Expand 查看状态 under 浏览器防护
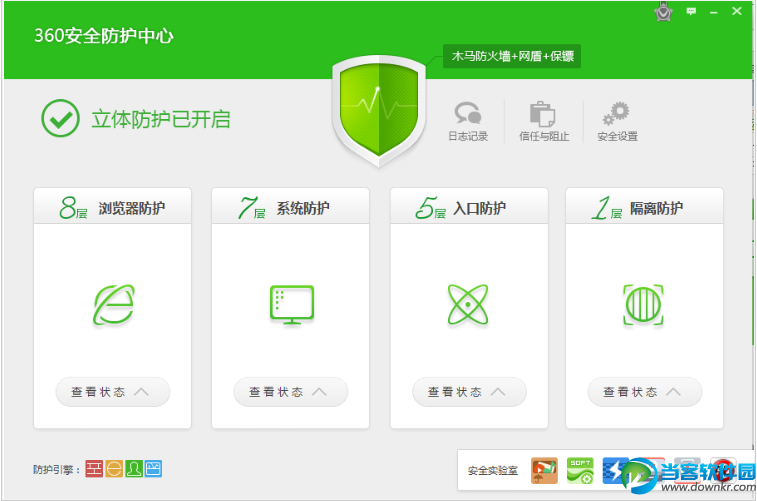Image resolution: width=757 pixels, height=501 pixels. click(x=112, y=392)
